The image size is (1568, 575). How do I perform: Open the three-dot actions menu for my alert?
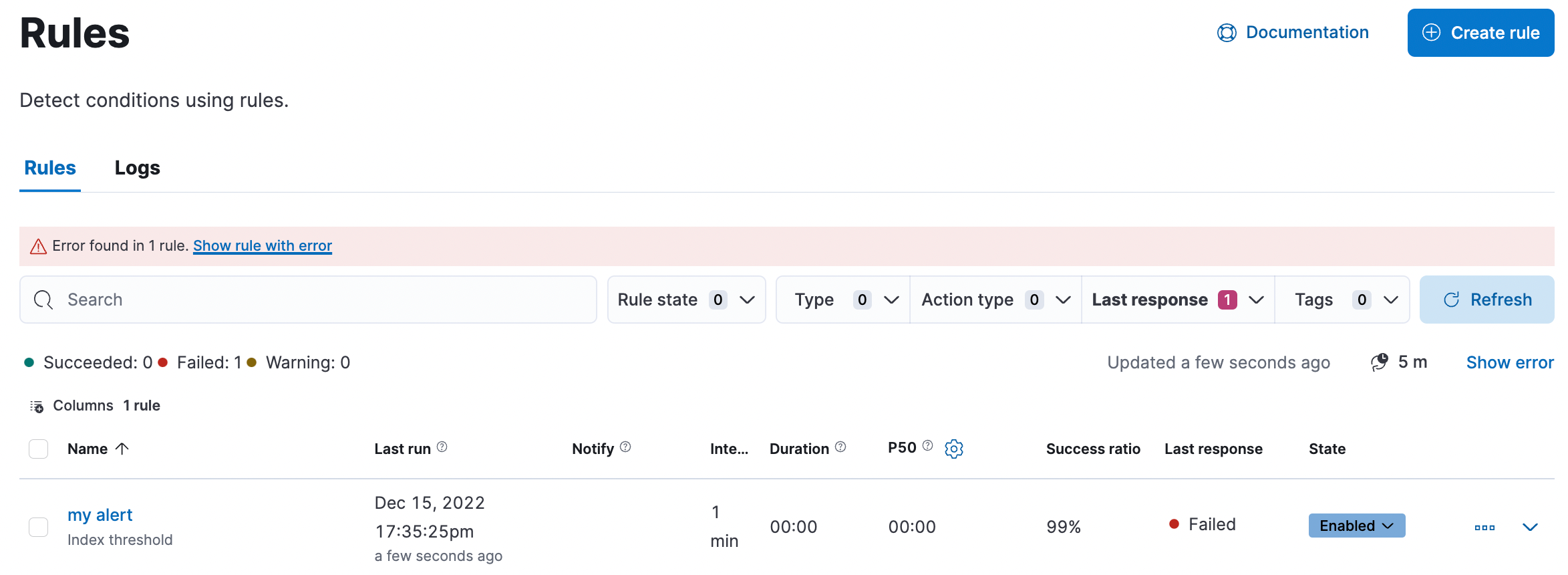1484,528
